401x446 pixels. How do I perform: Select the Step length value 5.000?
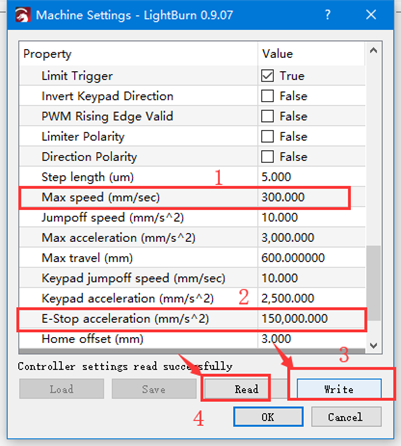276,177
